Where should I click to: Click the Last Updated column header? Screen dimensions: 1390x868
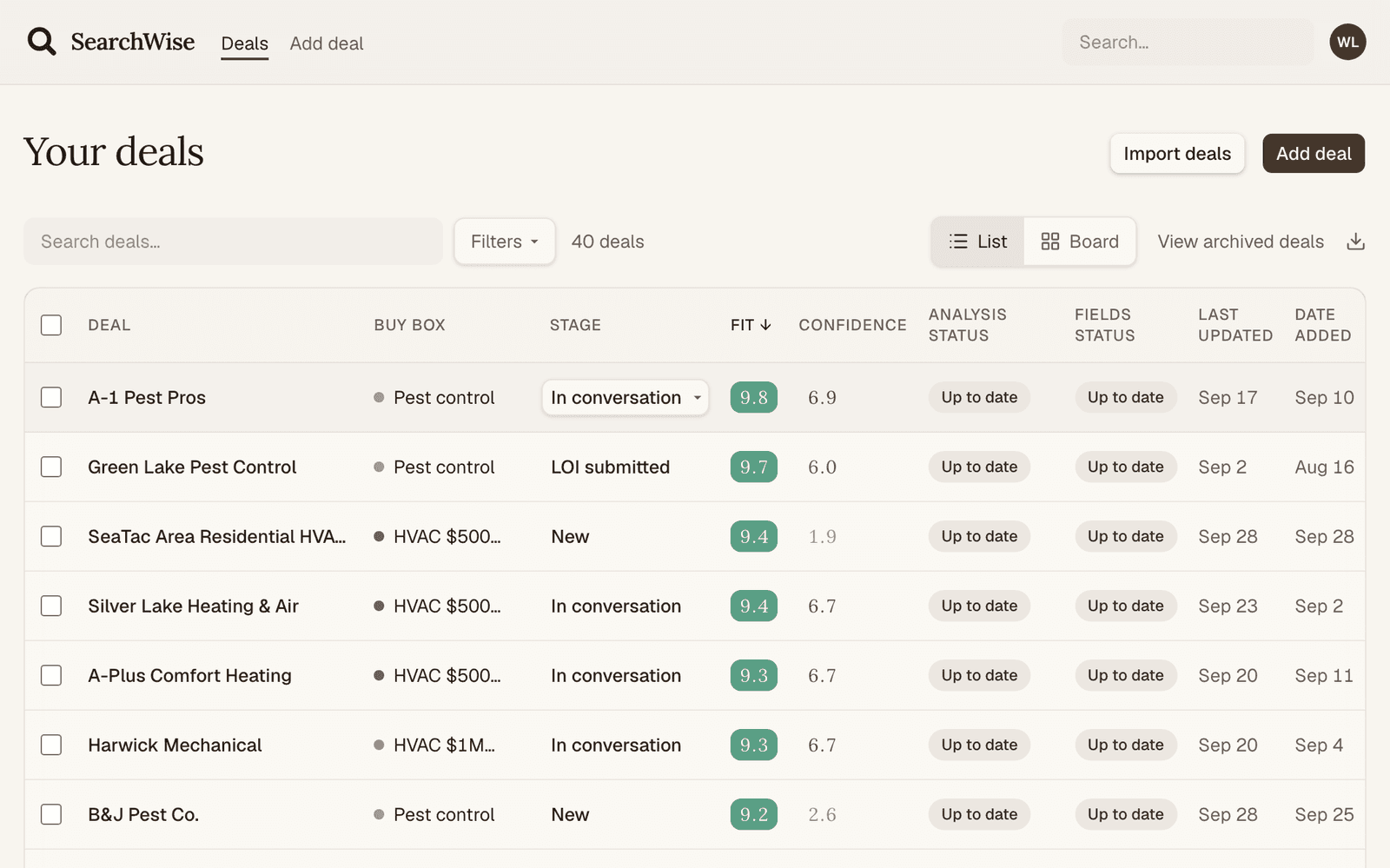coord(1235,325)
